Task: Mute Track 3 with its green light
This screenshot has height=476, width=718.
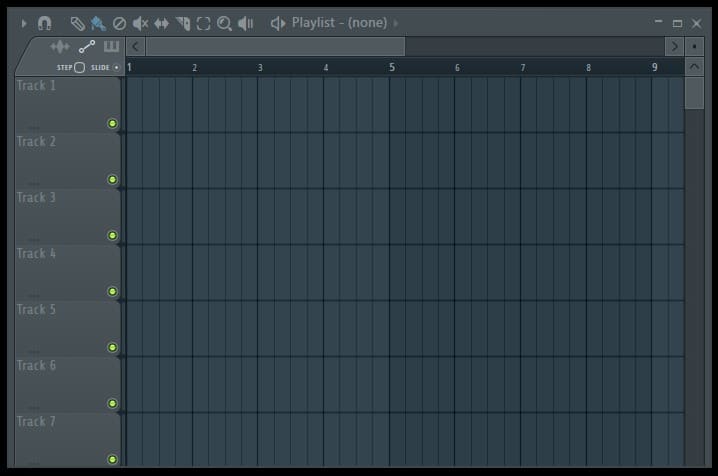Action: (112, 235)
